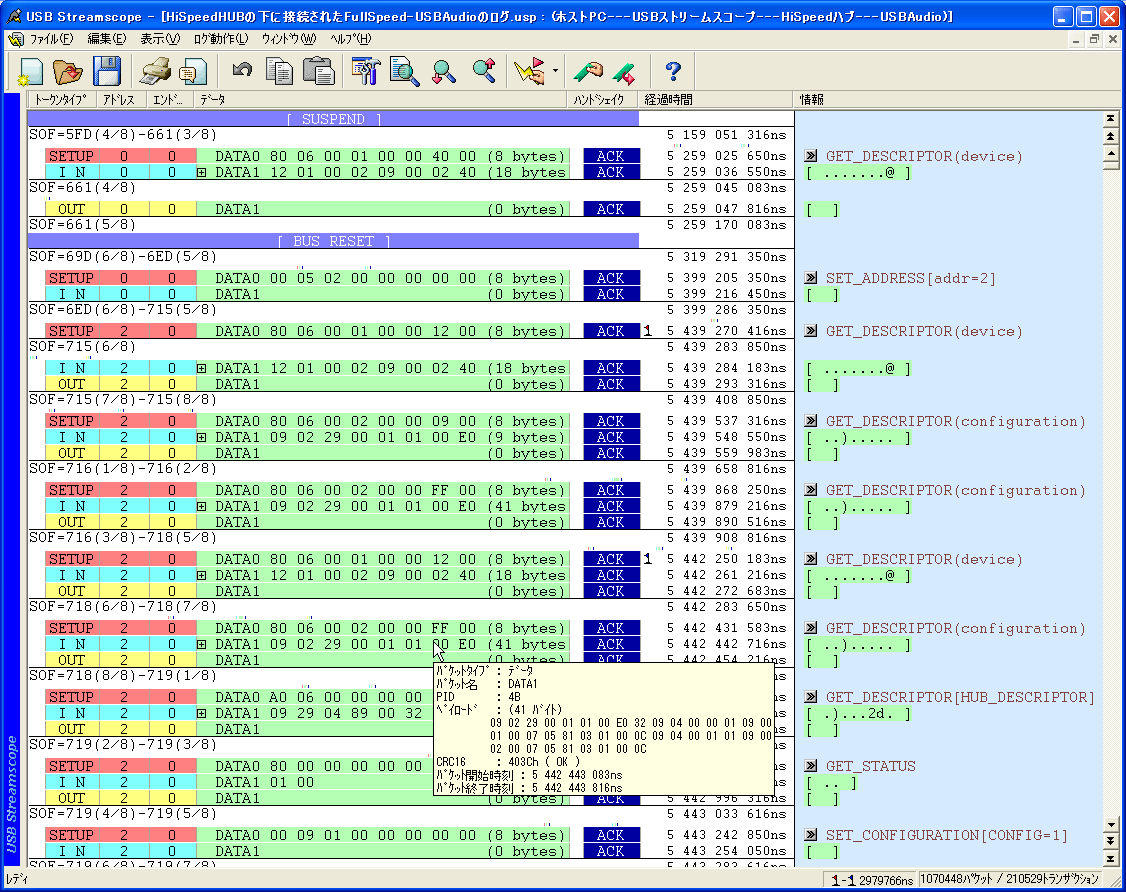Click the single up-arrow scroll button
The image size is (1126, 892).
(x=1110, y=153)
